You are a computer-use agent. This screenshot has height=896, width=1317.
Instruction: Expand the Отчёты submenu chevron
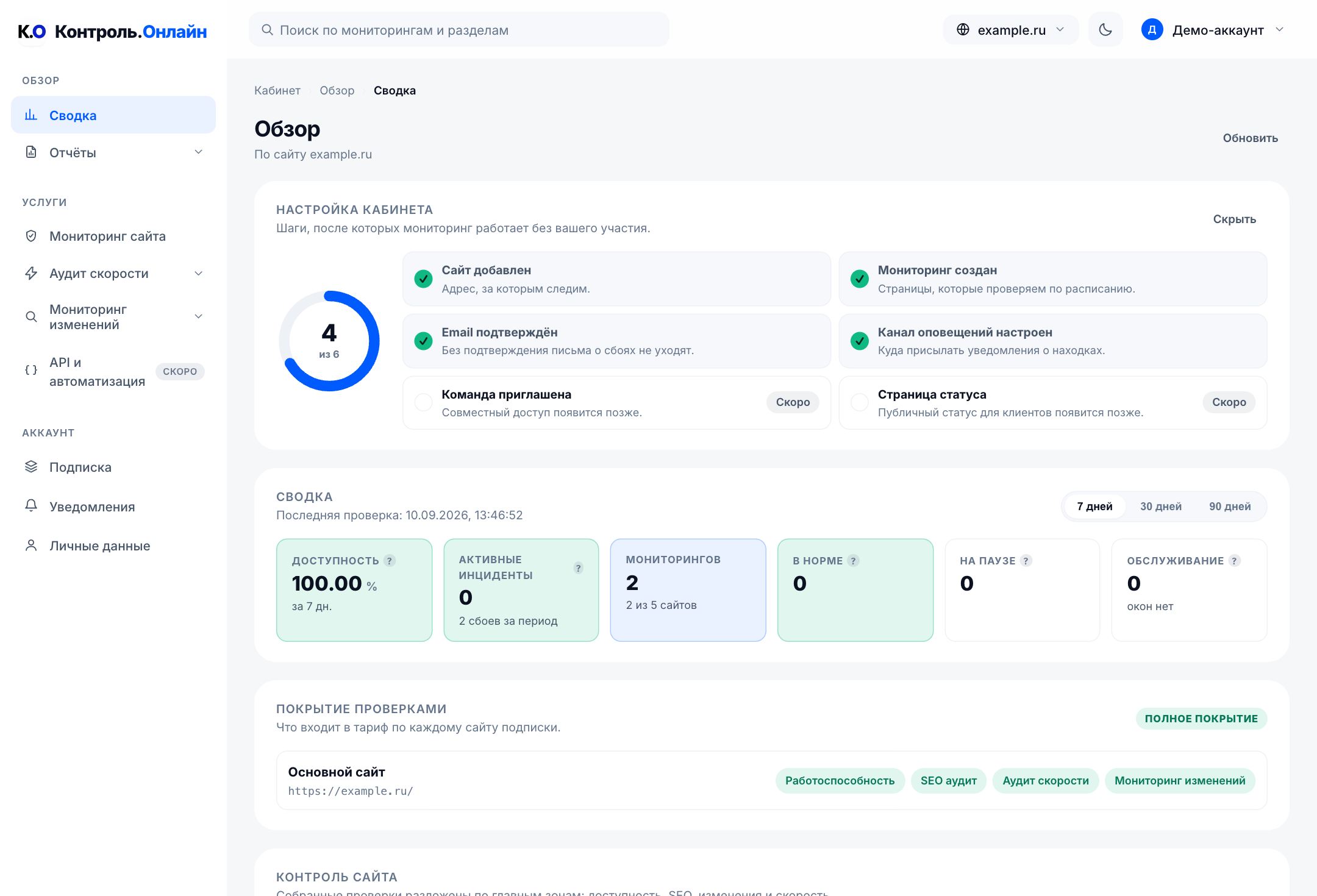click(198, 152)
